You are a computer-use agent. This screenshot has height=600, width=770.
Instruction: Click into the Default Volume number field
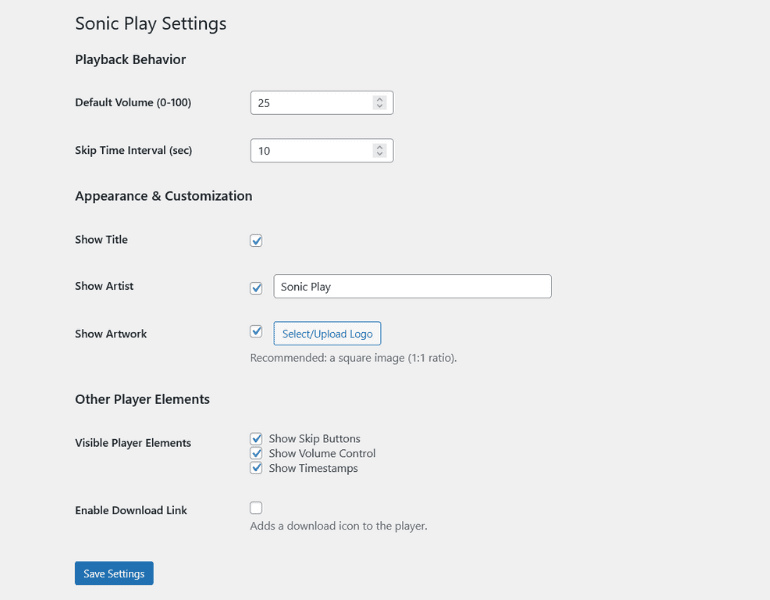[x=310, y=103]
